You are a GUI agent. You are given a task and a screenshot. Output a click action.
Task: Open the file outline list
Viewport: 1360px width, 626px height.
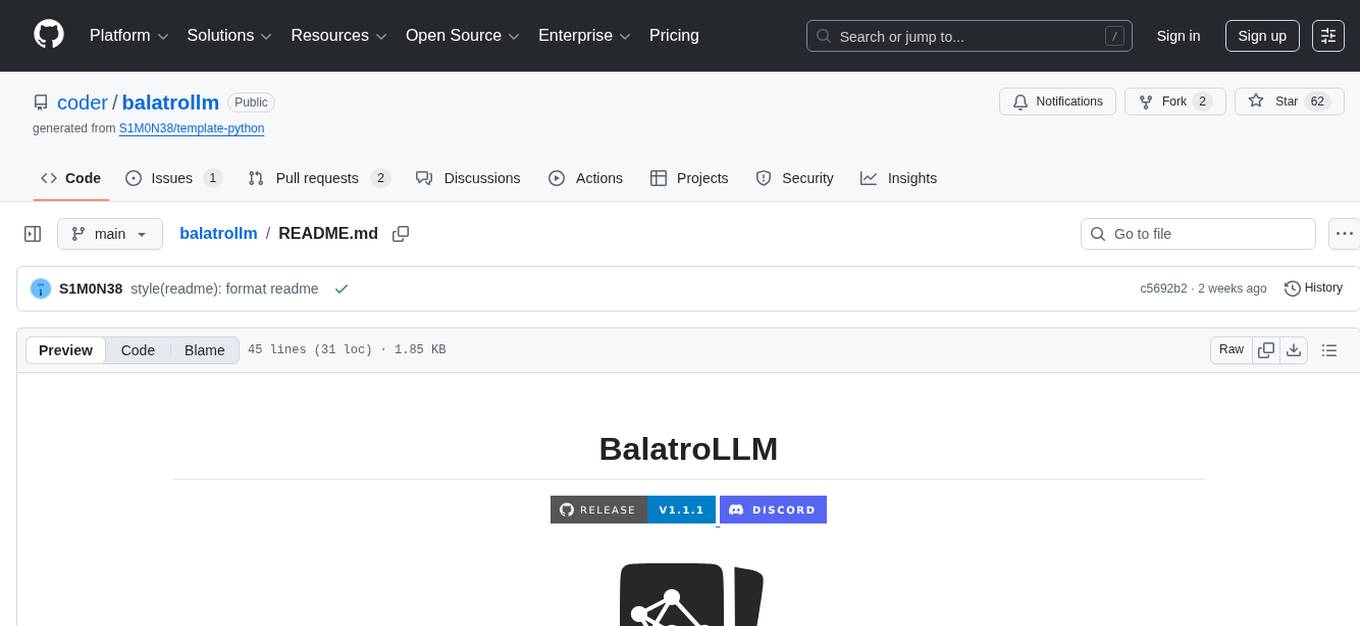[1329, 350]
